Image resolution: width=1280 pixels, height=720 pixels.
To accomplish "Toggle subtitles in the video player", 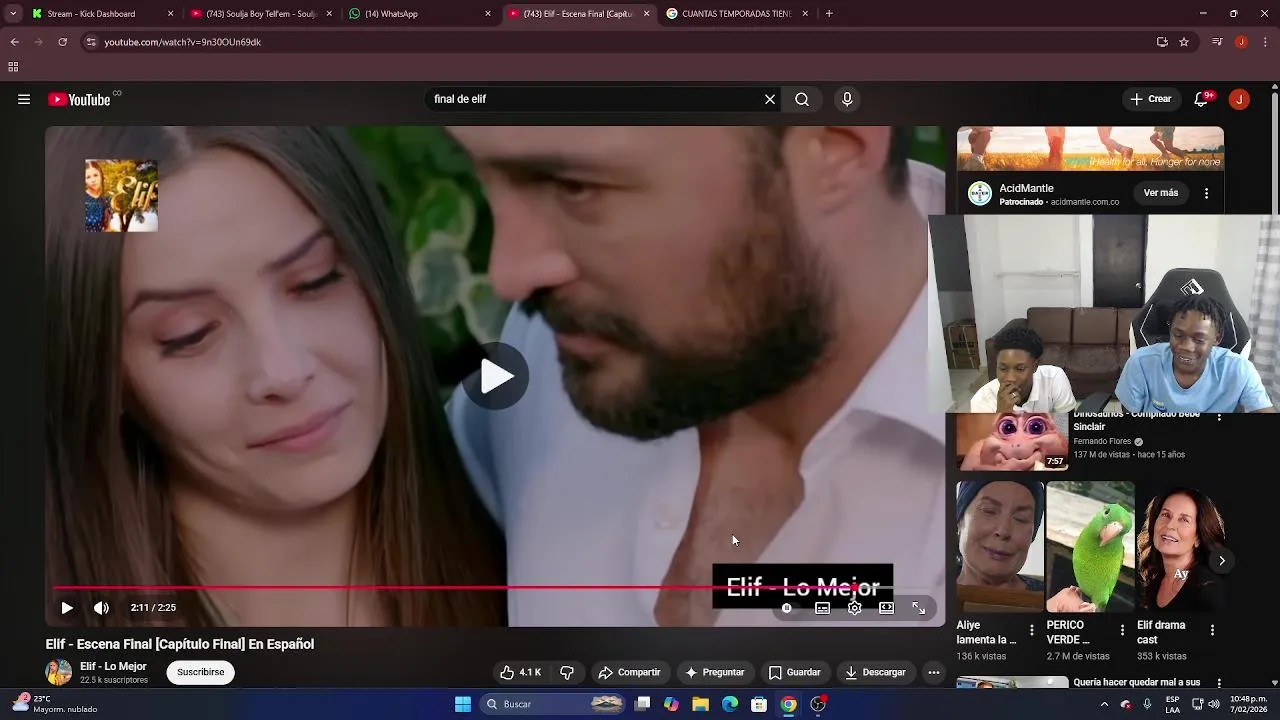I will [822, 608].
